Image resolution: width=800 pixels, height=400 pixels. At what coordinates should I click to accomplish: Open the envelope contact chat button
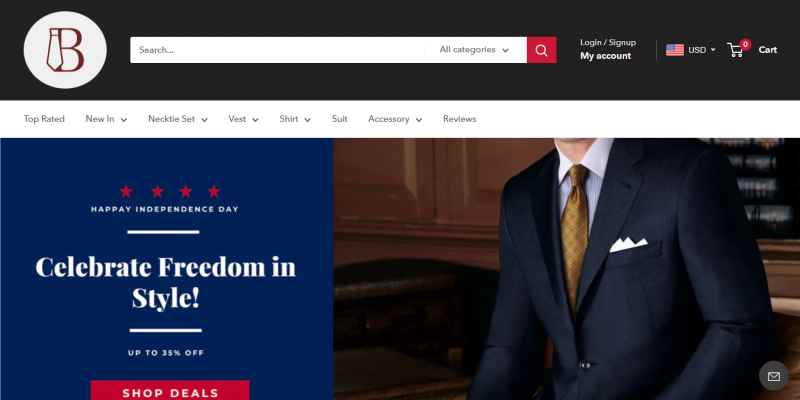pos(773,376)
